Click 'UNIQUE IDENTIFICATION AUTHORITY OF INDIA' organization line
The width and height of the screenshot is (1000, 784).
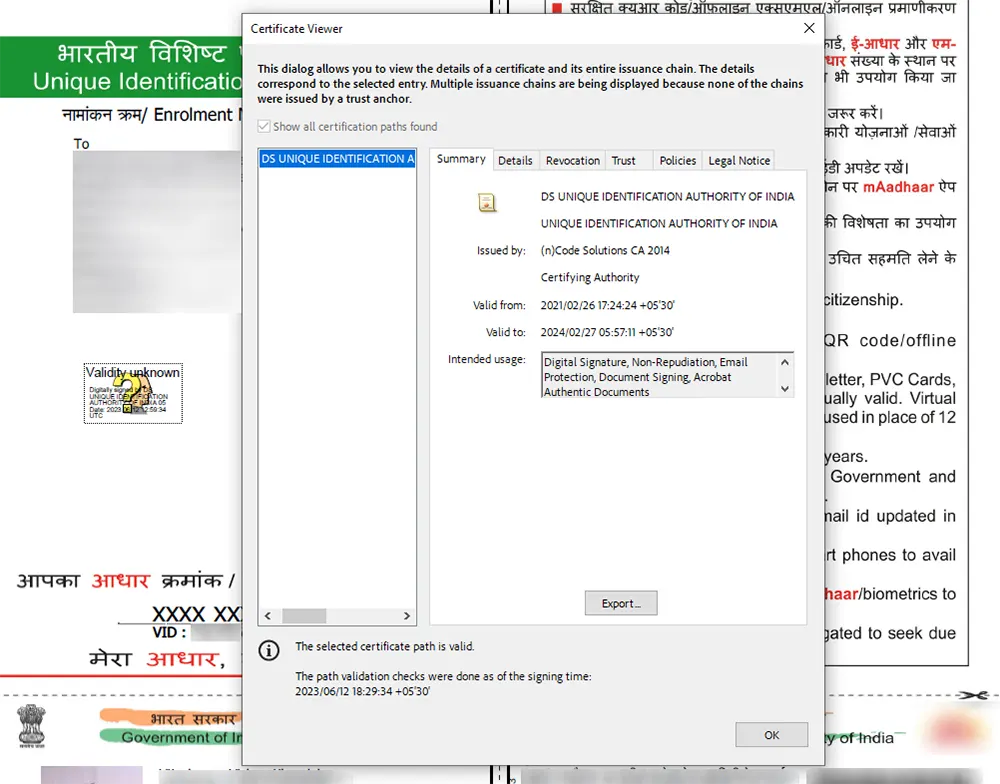click(659, 224)
